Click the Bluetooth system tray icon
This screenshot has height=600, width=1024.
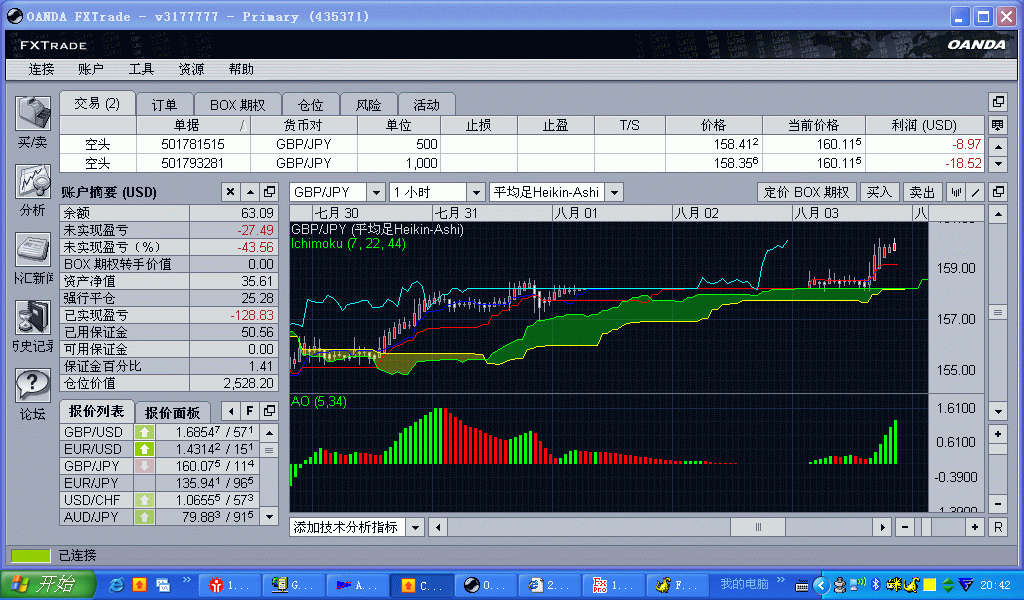point(876,584)
